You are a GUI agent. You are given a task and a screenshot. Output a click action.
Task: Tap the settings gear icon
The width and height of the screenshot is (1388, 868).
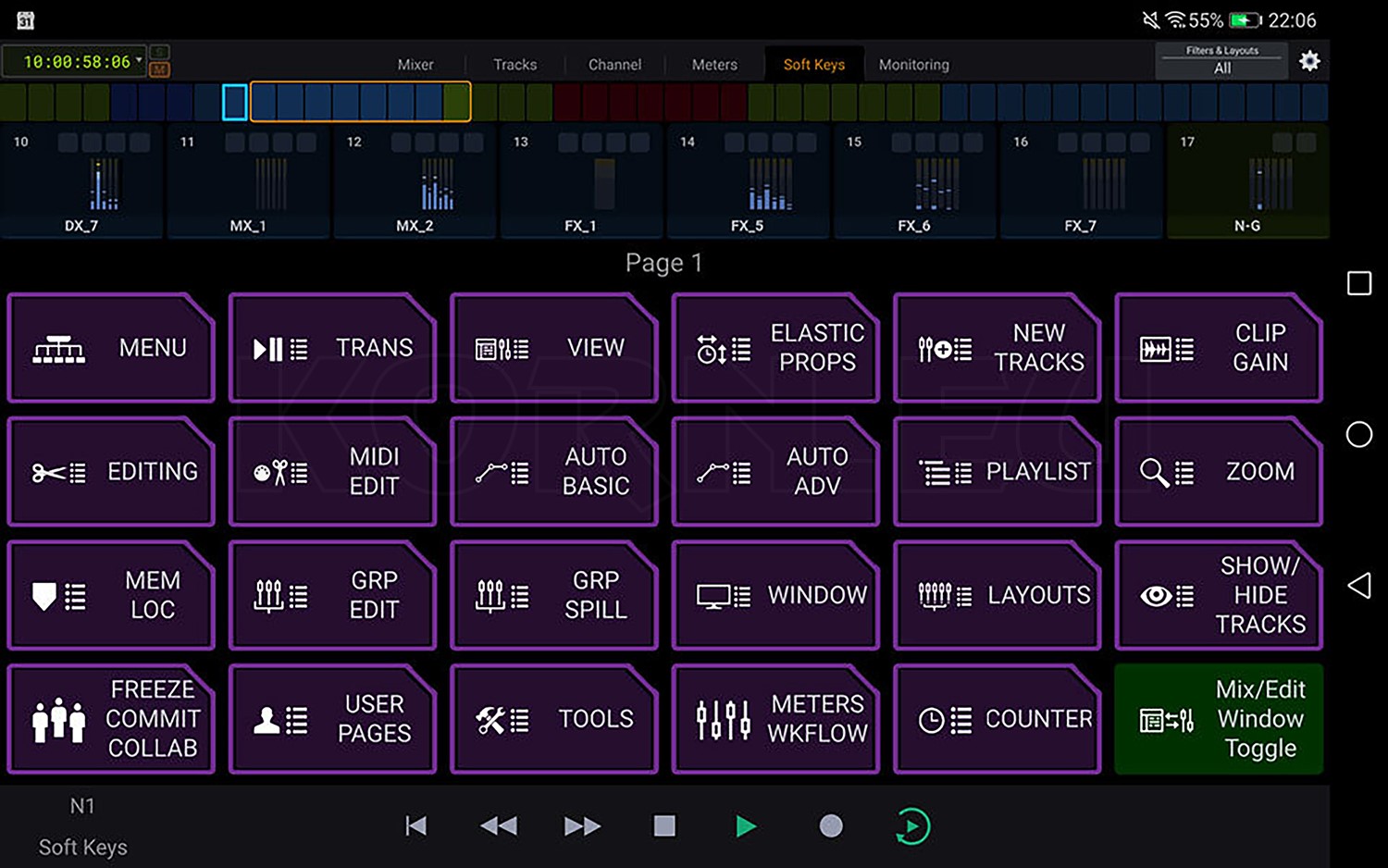coord(1310,61)
